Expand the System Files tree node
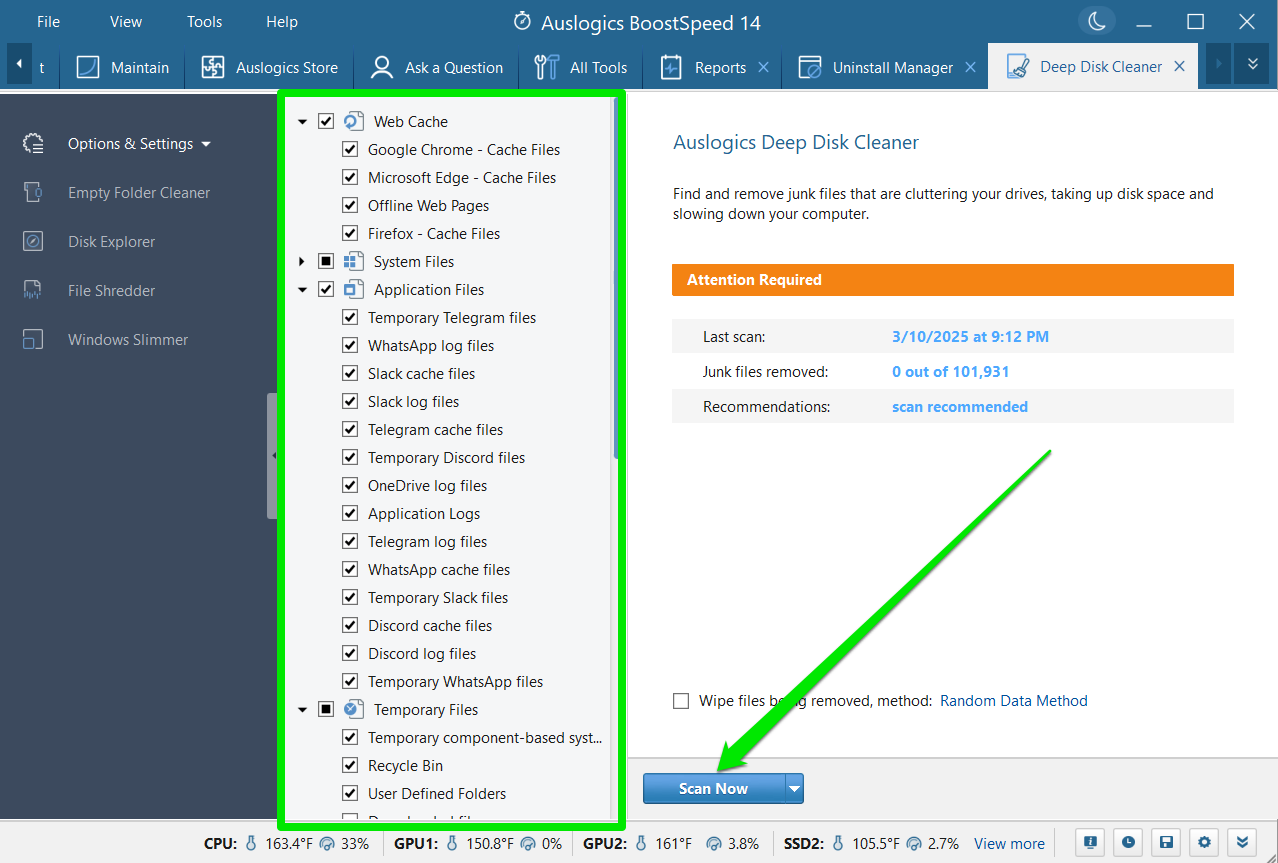This screenshot has height=863, width=1278. [x=302, y=262]
